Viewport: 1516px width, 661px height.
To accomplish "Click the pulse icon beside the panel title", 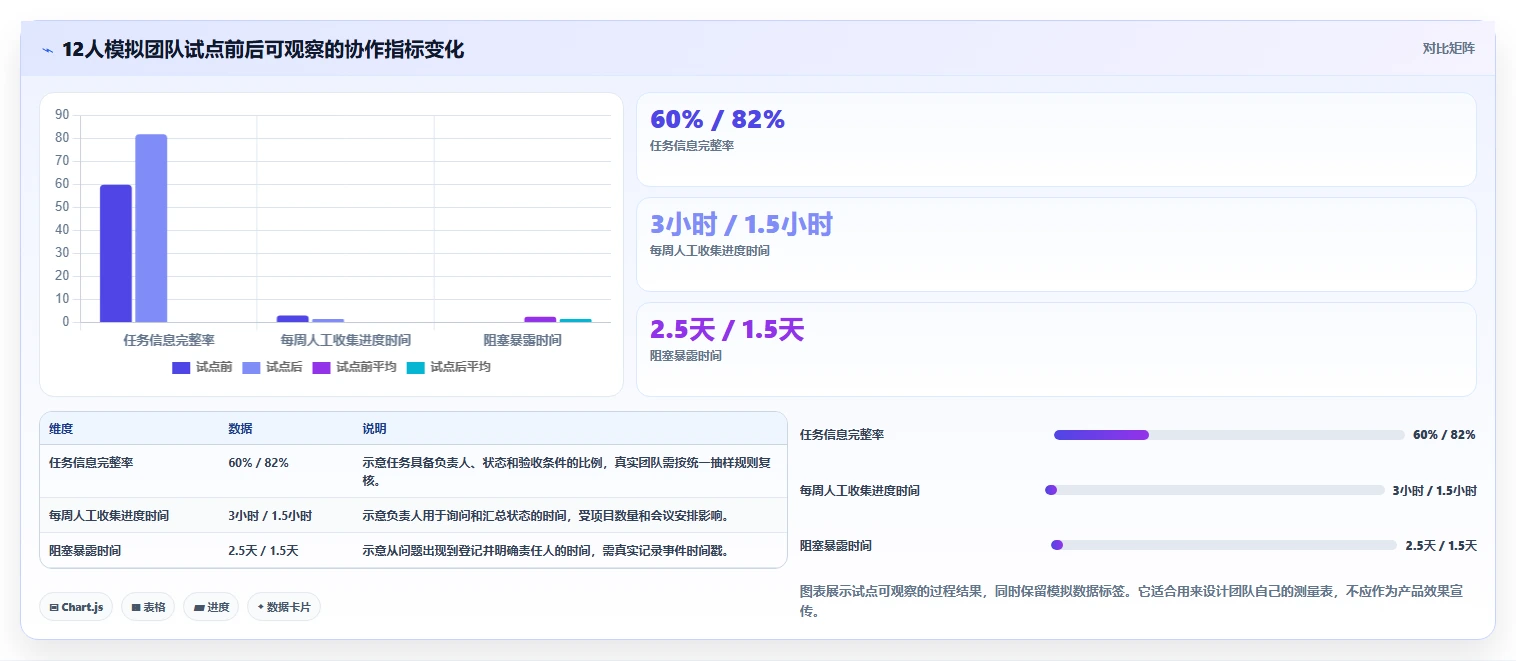I will point(48,50).
